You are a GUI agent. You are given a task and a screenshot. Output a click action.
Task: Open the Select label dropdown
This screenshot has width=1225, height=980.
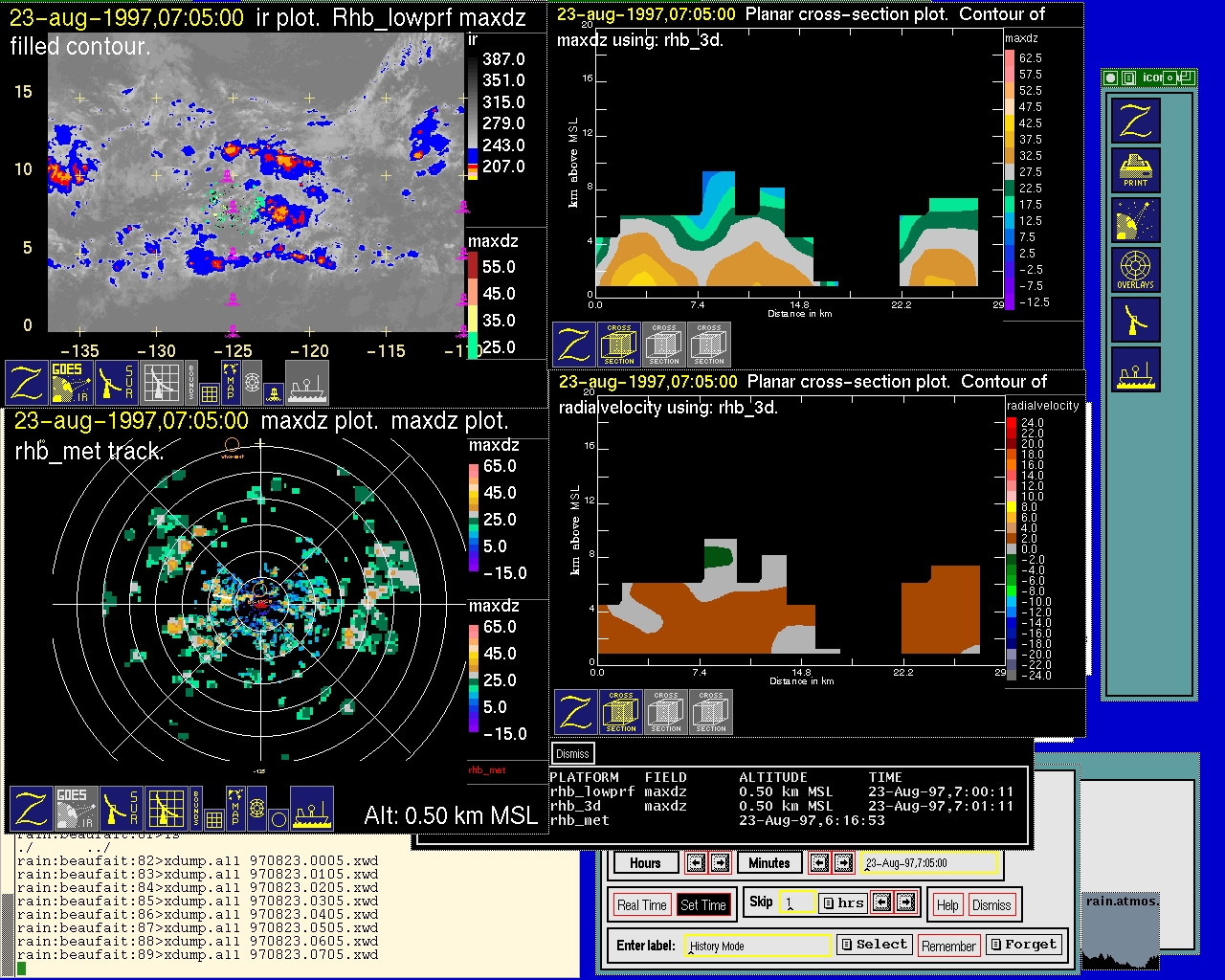click(x=874, y=945)
